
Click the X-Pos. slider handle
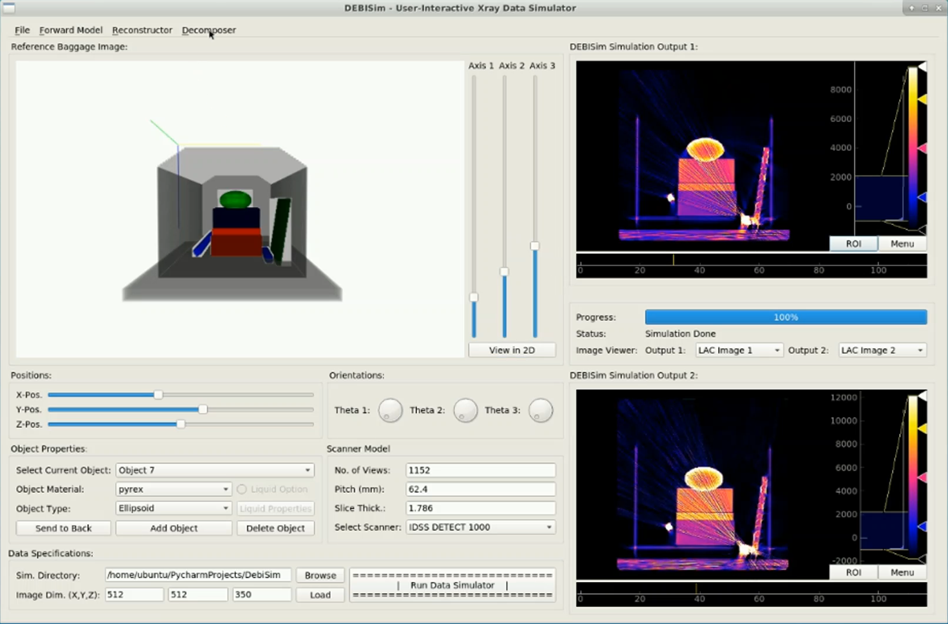coord(158,395)
